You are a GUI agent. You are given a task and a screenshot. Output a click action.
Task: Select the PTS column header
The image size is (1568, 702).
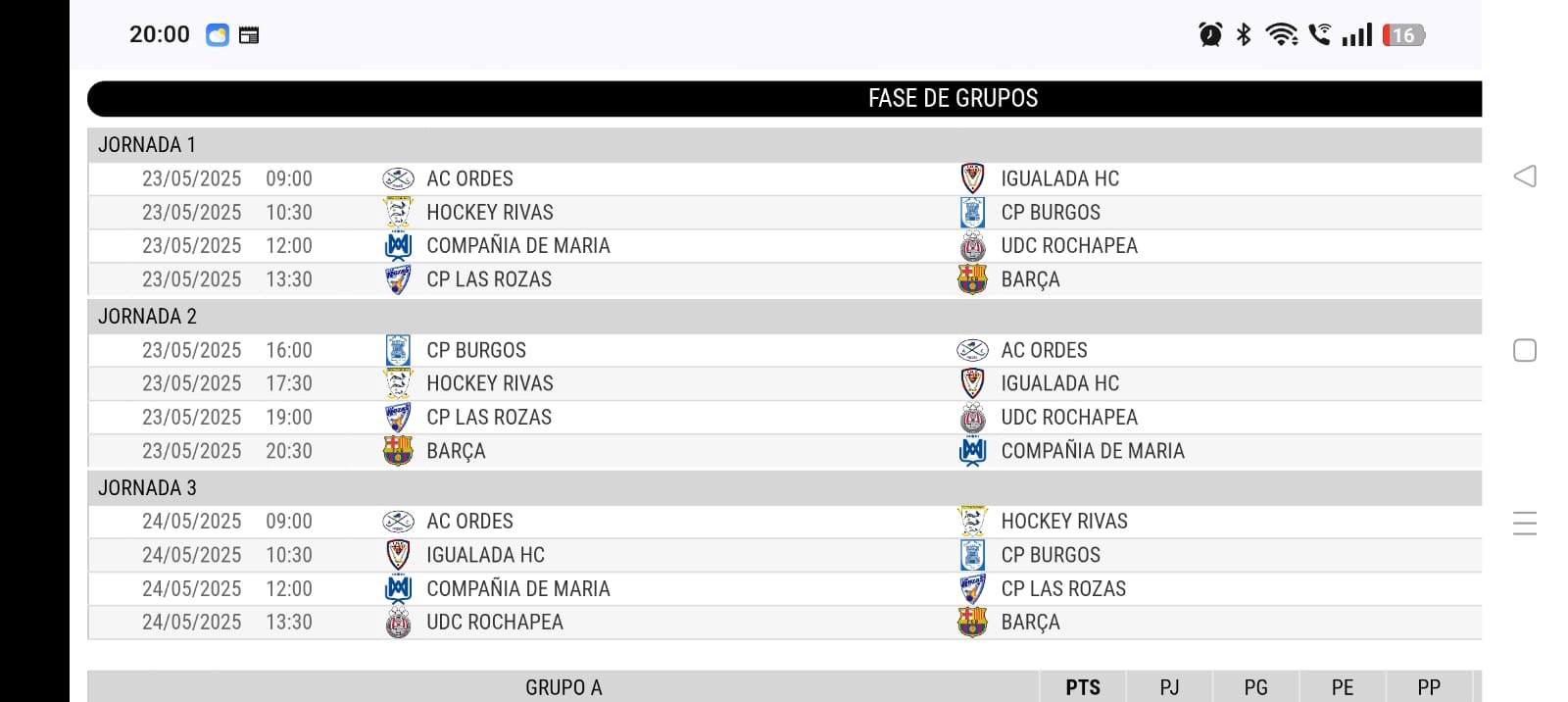pos(1083,687)
